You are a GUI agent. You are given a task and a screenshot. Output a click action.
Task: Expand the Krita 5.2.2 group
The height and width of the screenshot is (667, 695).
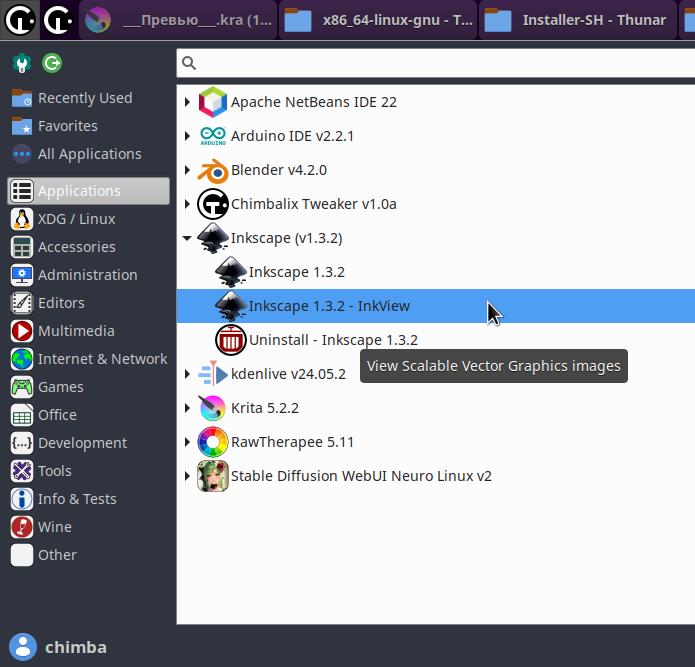(187, 408)
